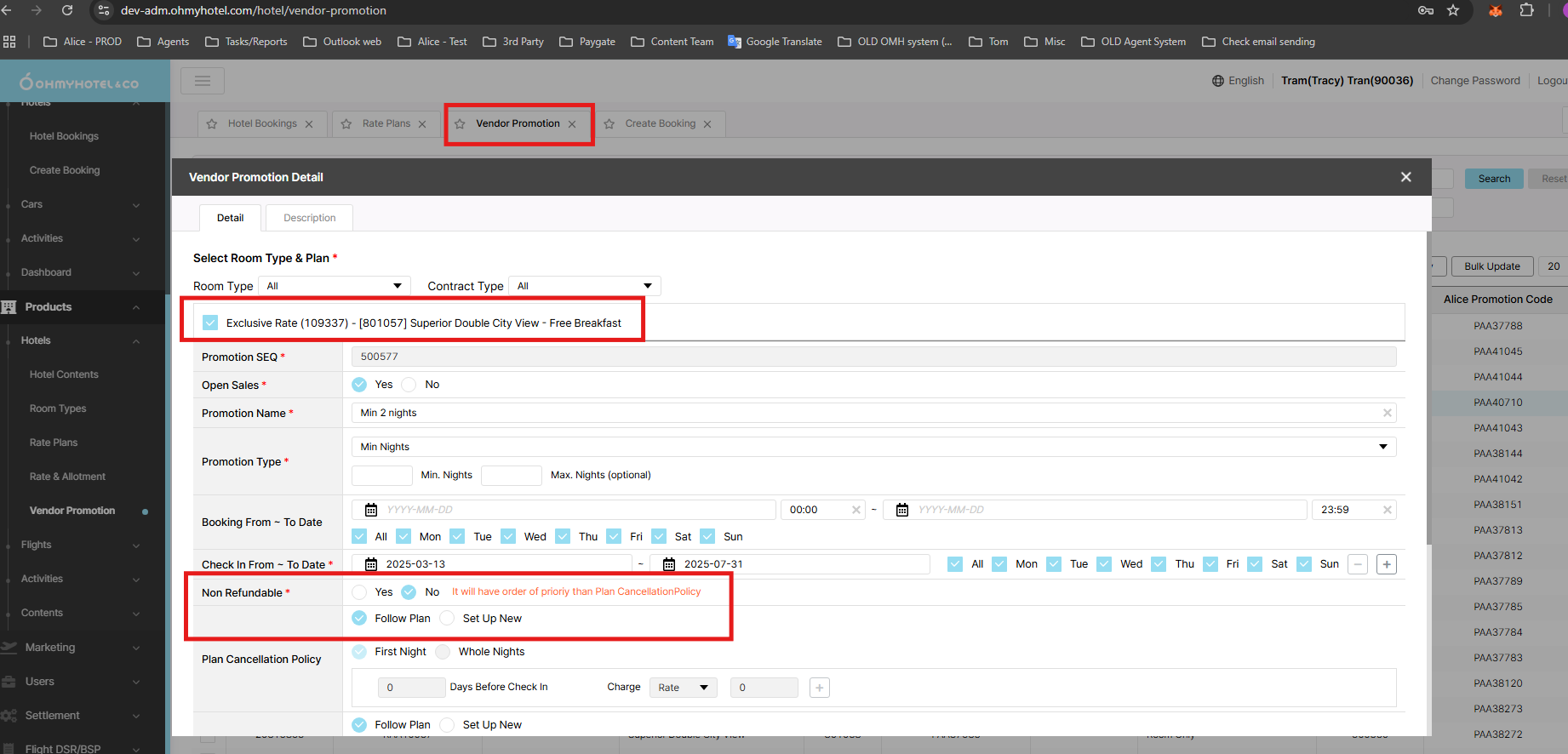The image size is (1568, 754).
Task: Switch to the Description tab
Action: point(309,218)
